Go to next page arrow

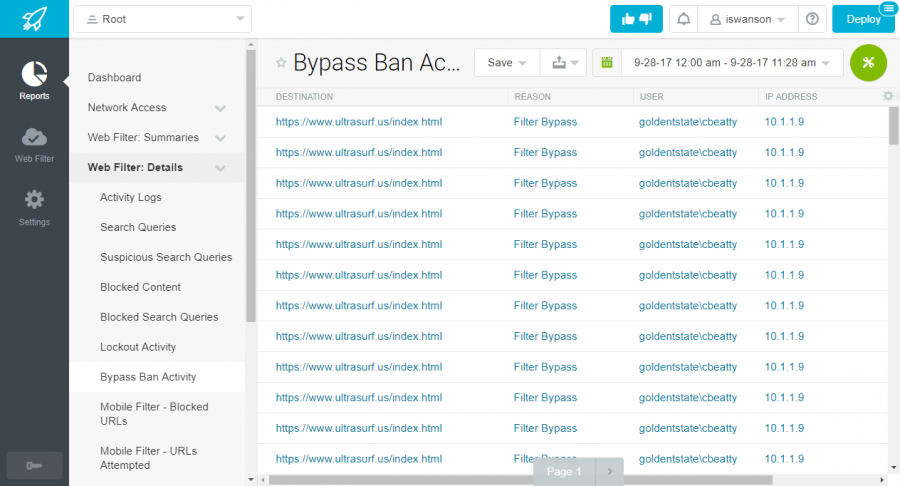[610, 471]
